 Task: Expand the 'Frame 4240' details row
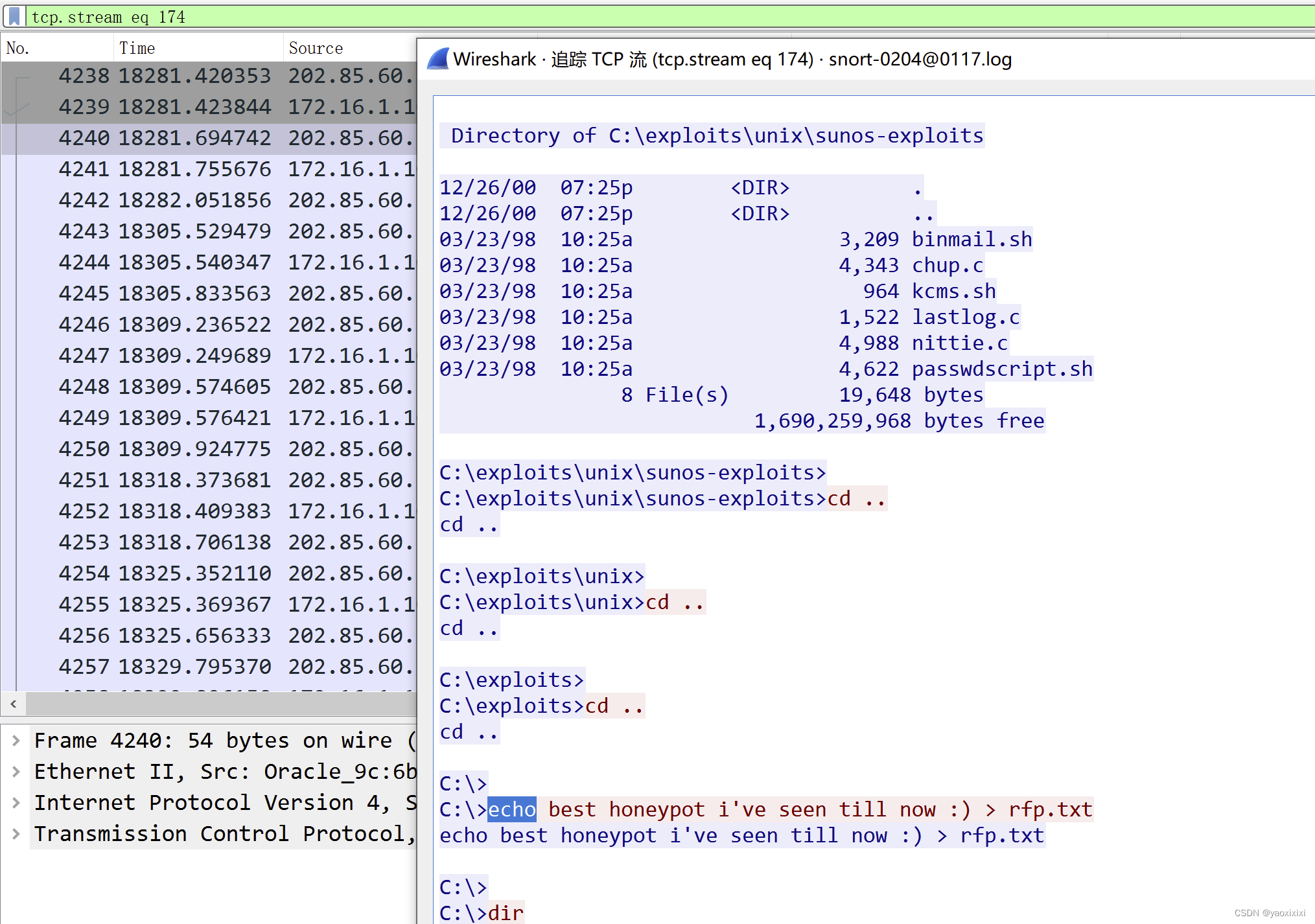(x=16, y=741)
